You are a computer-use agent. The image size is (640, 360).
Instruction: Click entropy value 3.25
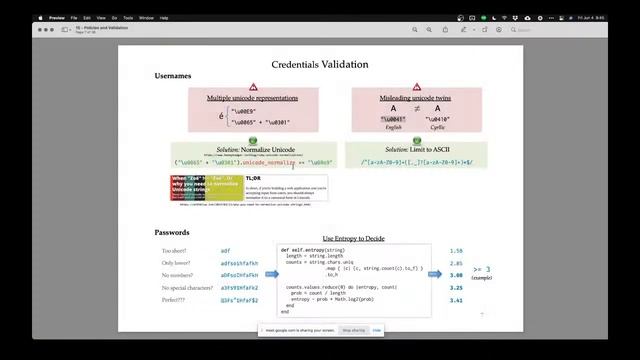pyautogui.click(x=456, y=288)
